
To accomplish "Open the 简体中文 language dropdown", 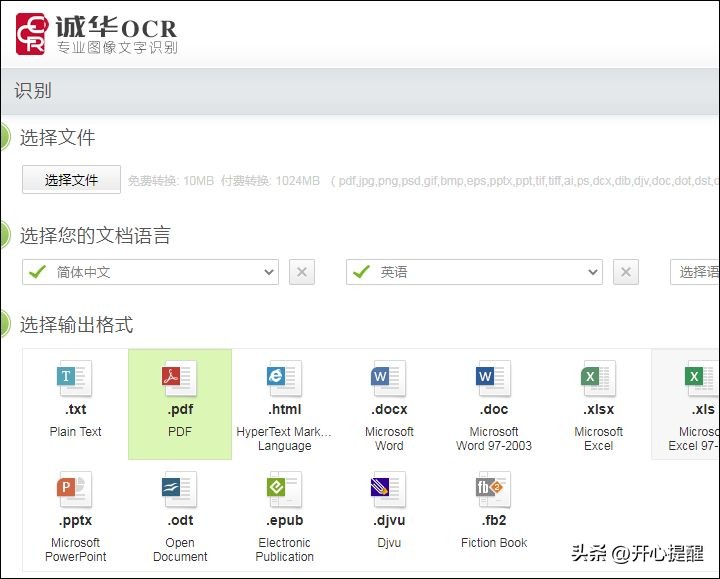I will coord(150,272).
